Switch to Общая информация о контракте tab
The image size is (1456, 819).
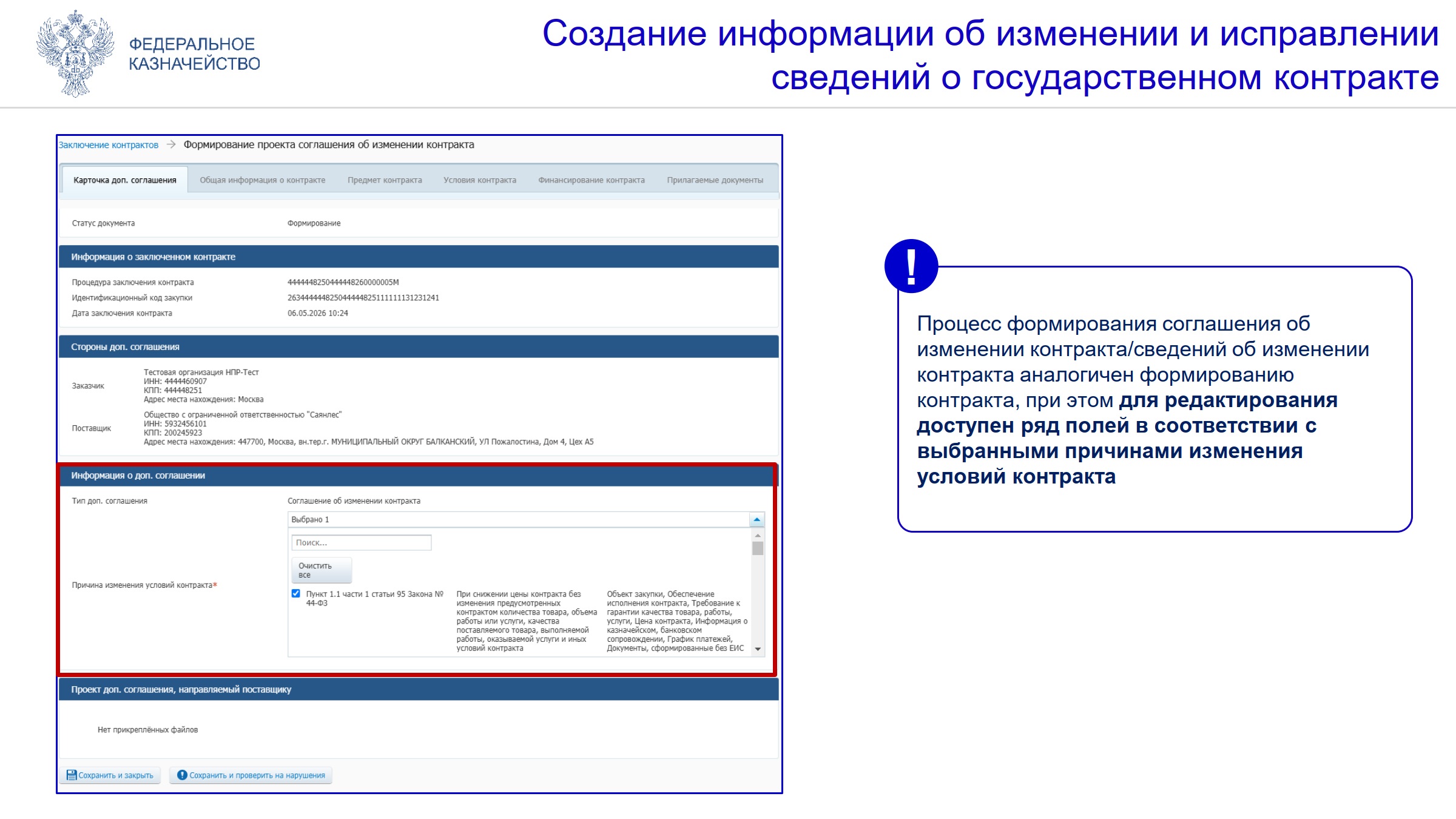point(263,180)
